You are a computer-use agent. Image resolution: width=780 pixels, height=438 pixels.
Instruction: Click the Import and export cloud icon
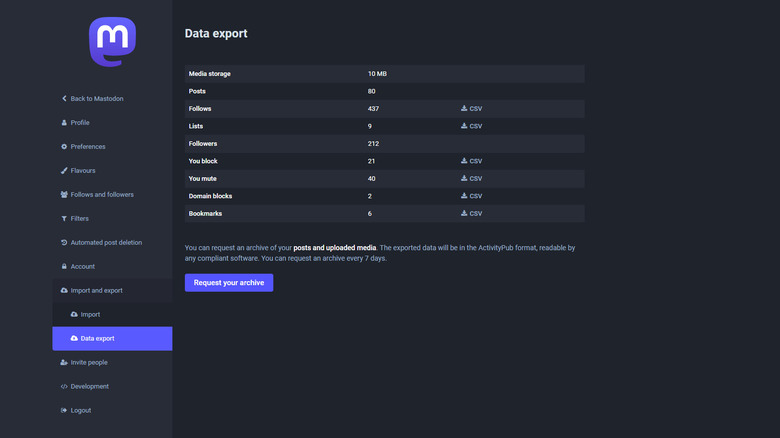coord(64,290)
